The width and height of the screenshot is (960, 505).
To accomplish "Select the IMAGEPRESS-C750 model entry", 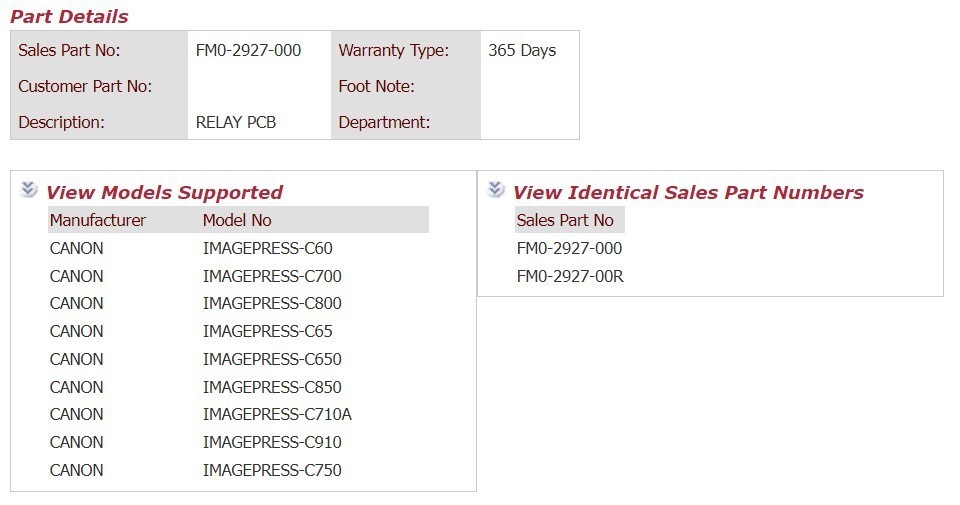I will pyautogui.click(x=272, y=470).
